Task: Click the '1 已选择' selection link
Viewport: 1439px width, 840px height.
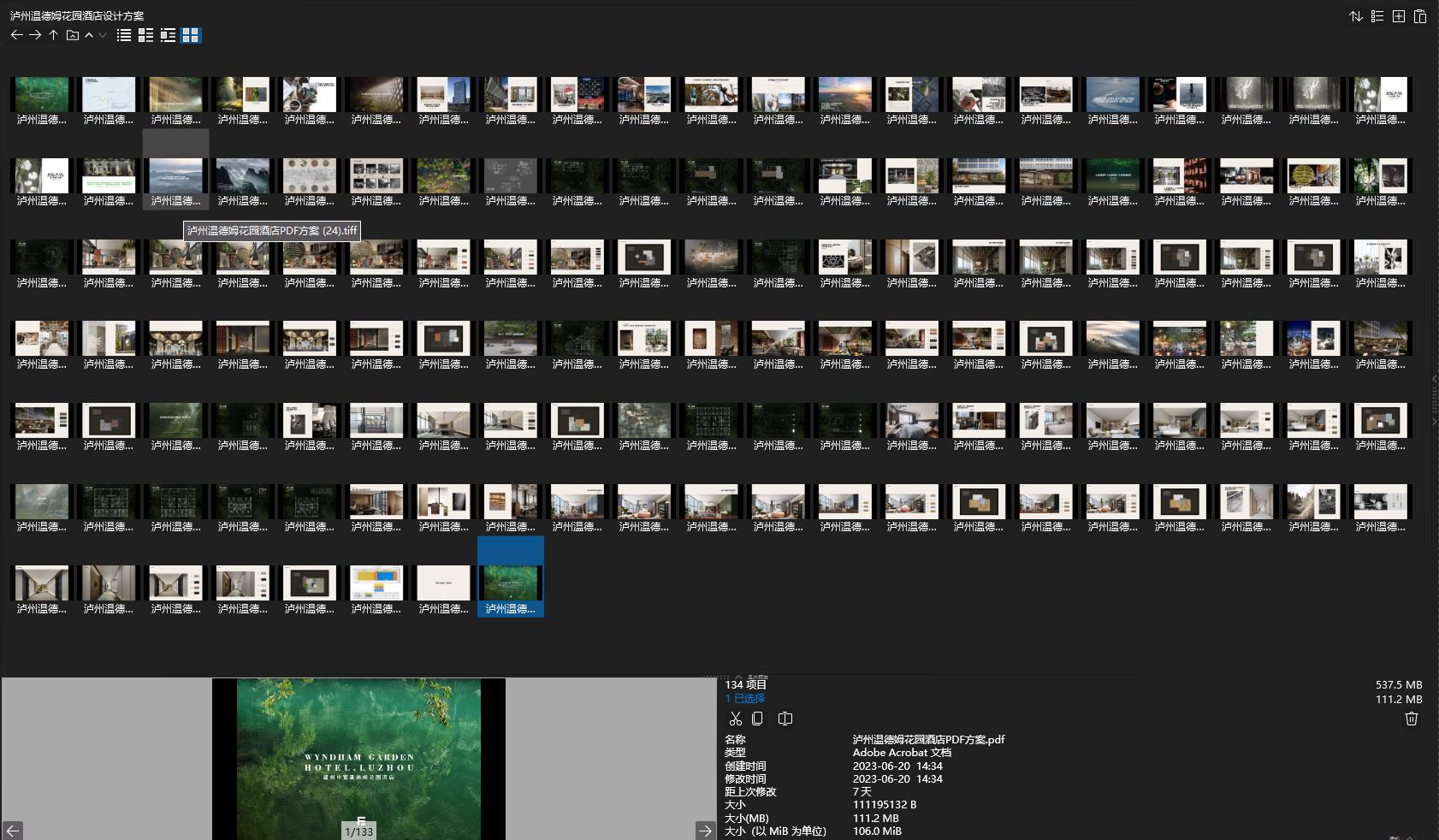Action: (x=744, y=699)
